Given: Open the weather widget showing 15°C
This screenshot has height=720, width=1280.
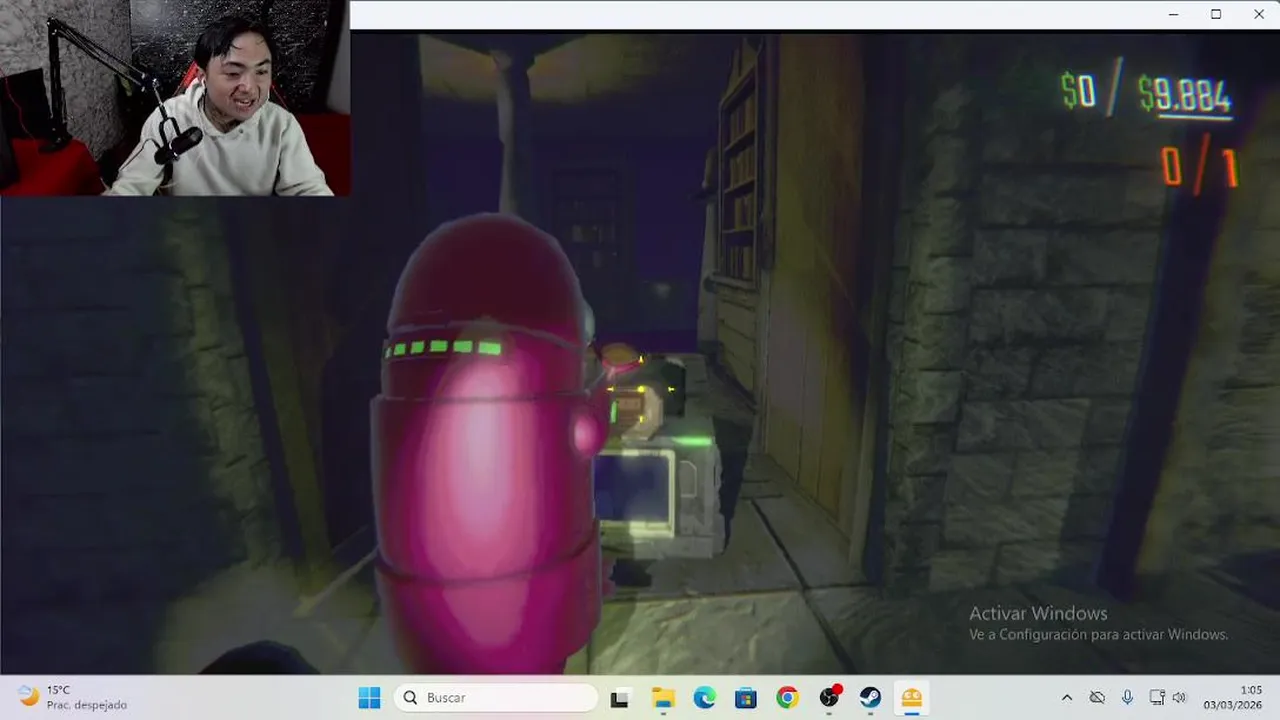Looking at the screenshot, I should point(73,698).
